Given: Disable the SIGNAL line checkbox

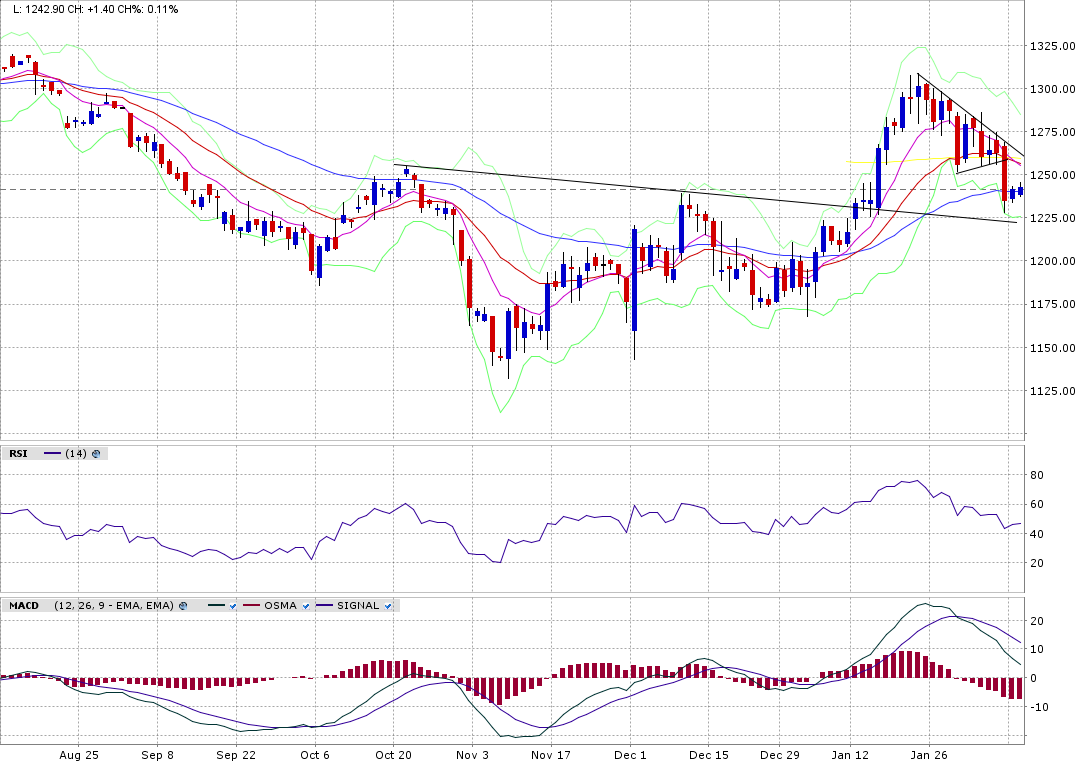Looking at the screenshot, I should coord(387,606).
